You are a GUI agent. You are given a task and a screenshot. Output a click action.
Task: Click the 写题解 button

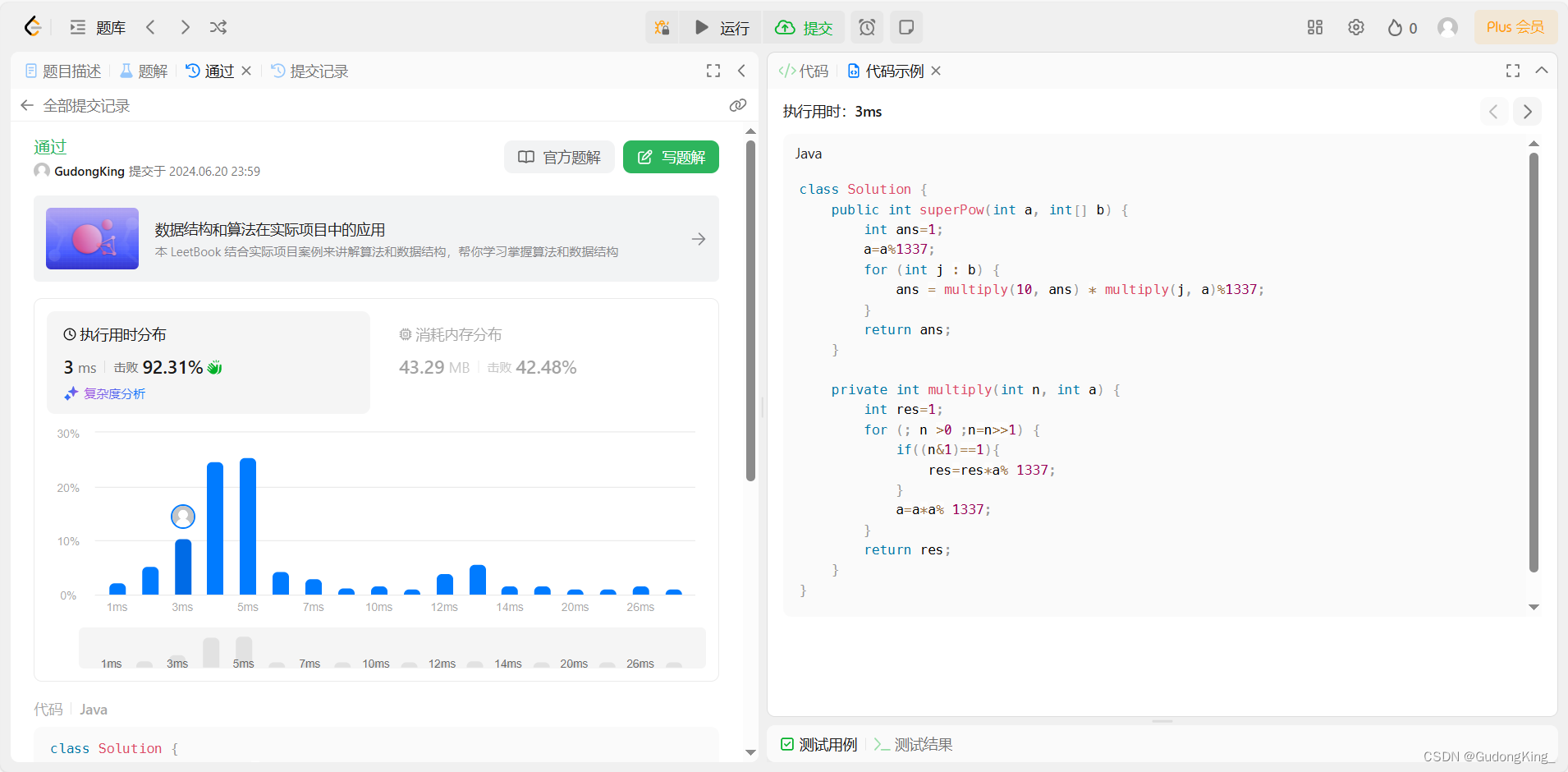pyautogui.click(x=671, y=157)
